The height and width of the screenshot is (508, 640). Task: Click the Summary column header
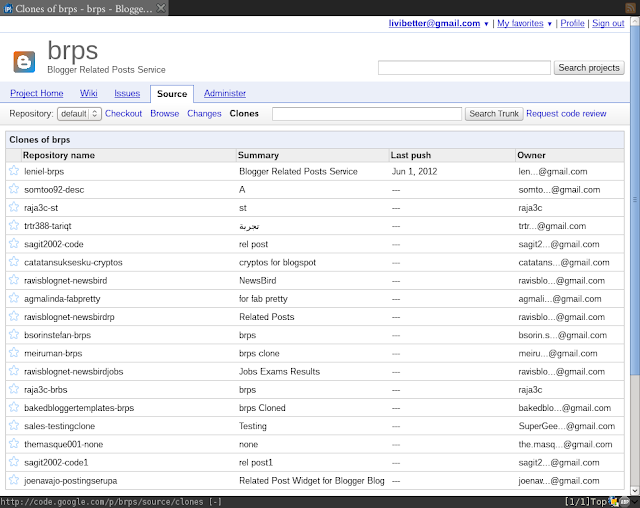tap(258, 155)
